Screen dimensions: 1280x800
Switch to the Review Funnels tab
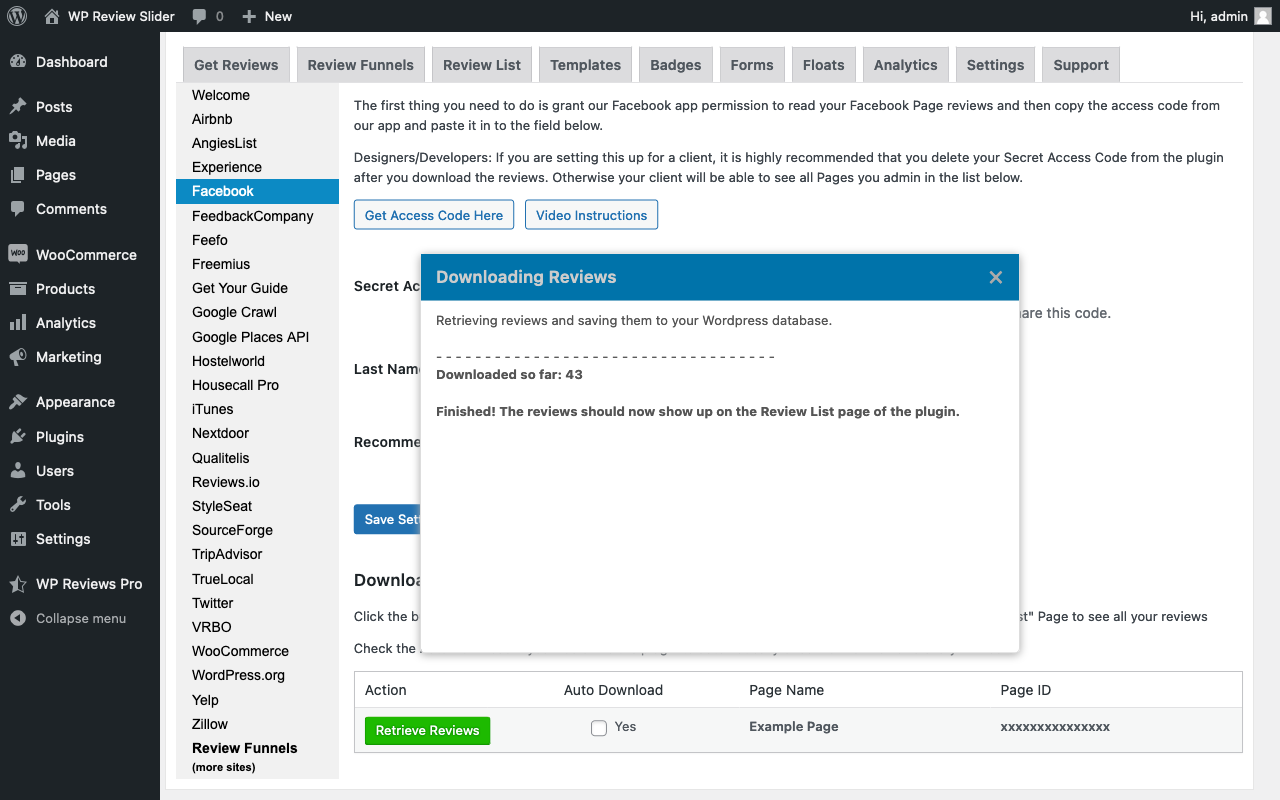[361, 65]
